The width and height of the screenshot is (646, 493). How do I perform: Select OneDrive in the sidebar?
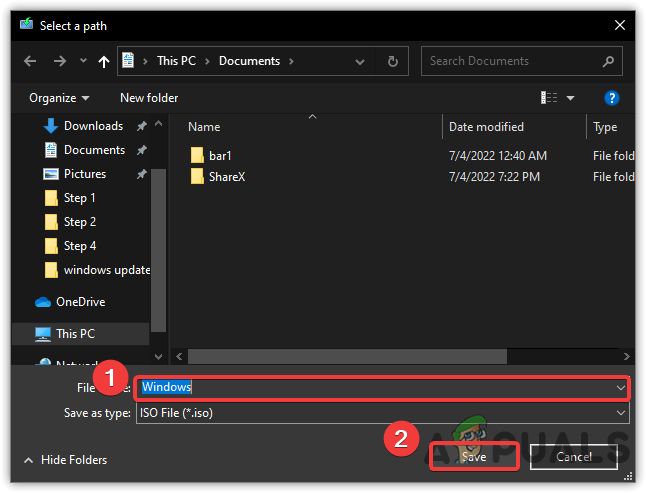(x=70, y=302)
